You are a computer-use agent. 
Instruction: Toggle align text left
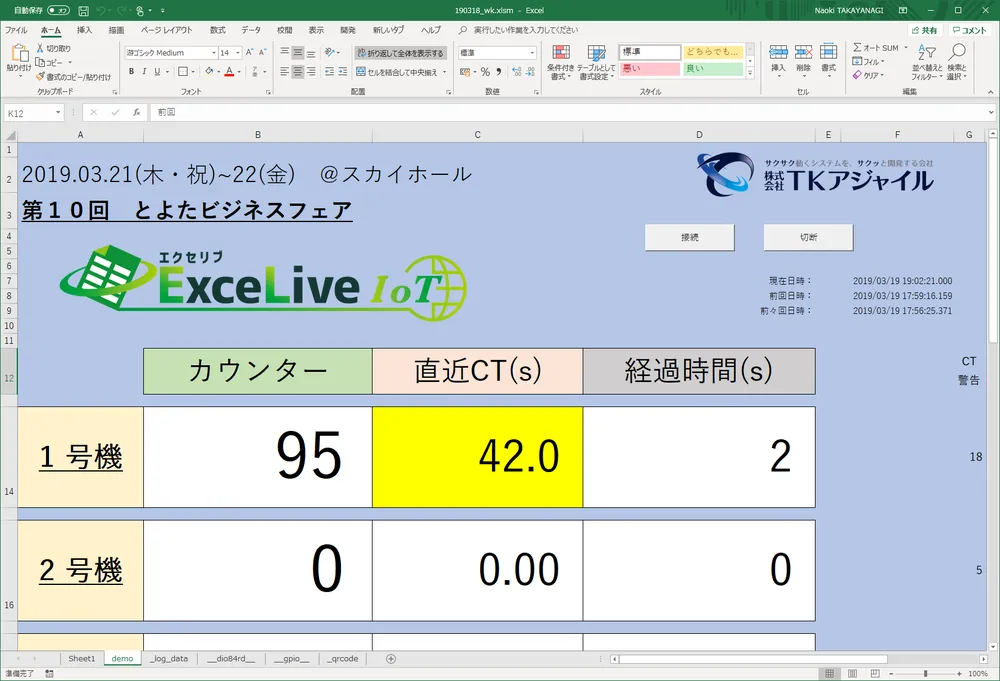[284, 71]
